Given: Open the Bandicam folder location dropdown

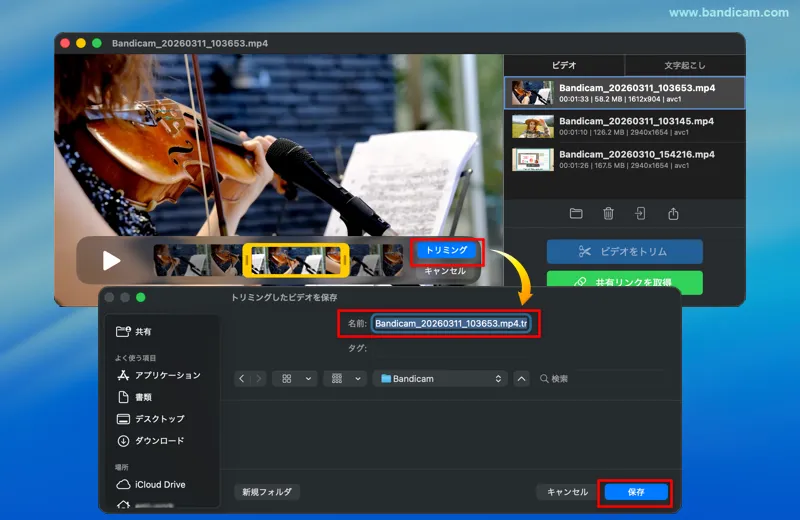Looking at the screenshot, I should tap(440, 379).
